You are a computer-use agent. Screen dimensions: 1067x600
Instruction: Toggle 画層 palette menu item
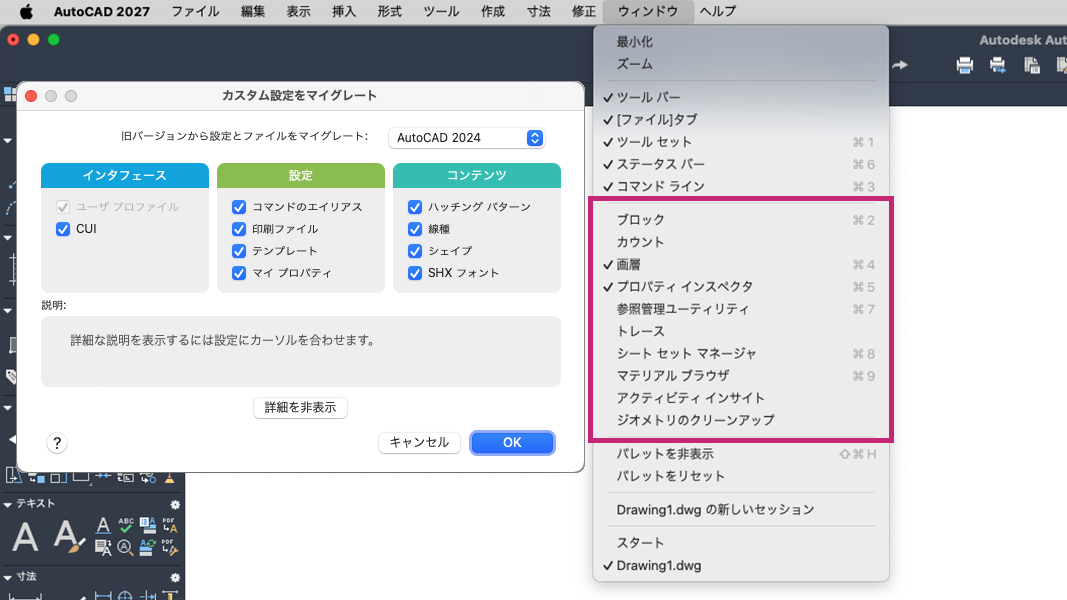click(x=740, y=265)
